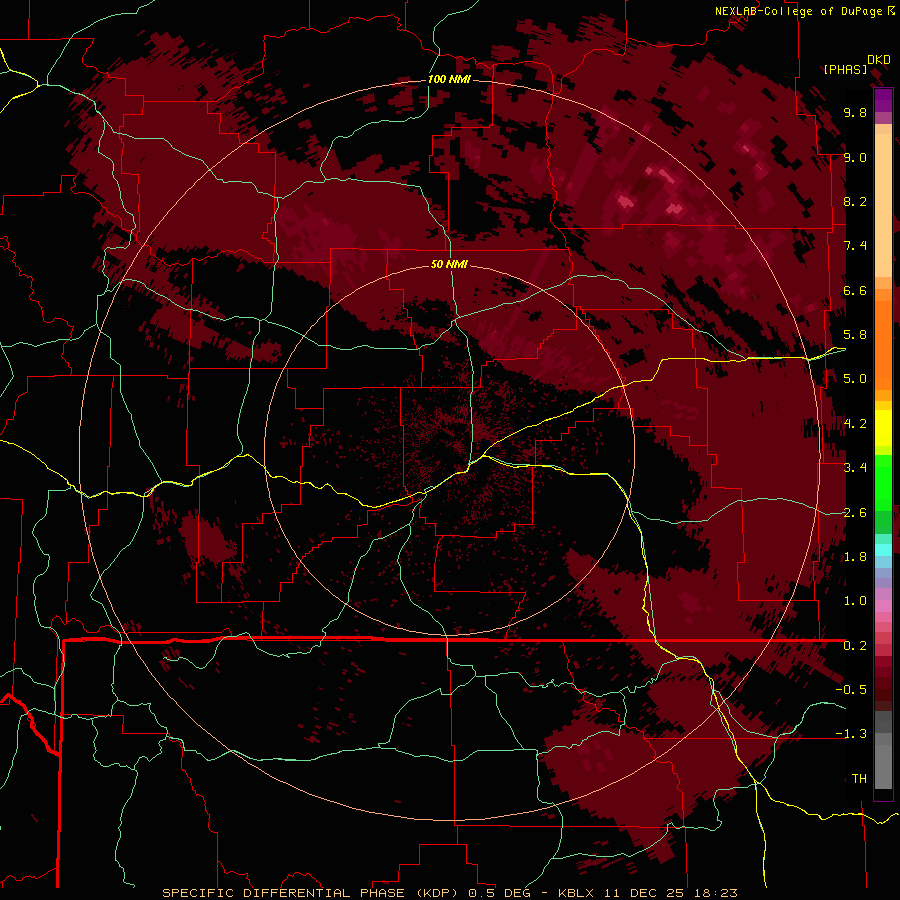Click the 3.4 legend value

(855, 468)
